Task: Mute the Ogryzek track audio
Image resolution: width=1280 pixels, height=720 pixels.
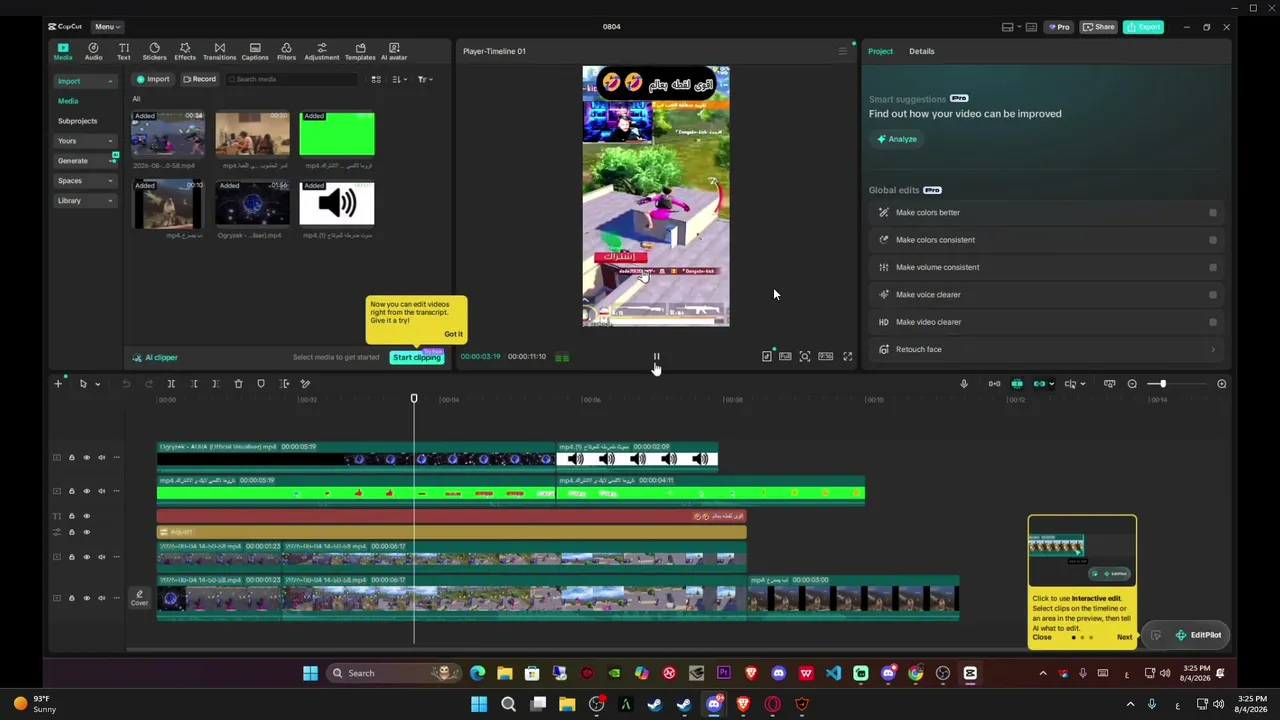Action: [101, 458]
